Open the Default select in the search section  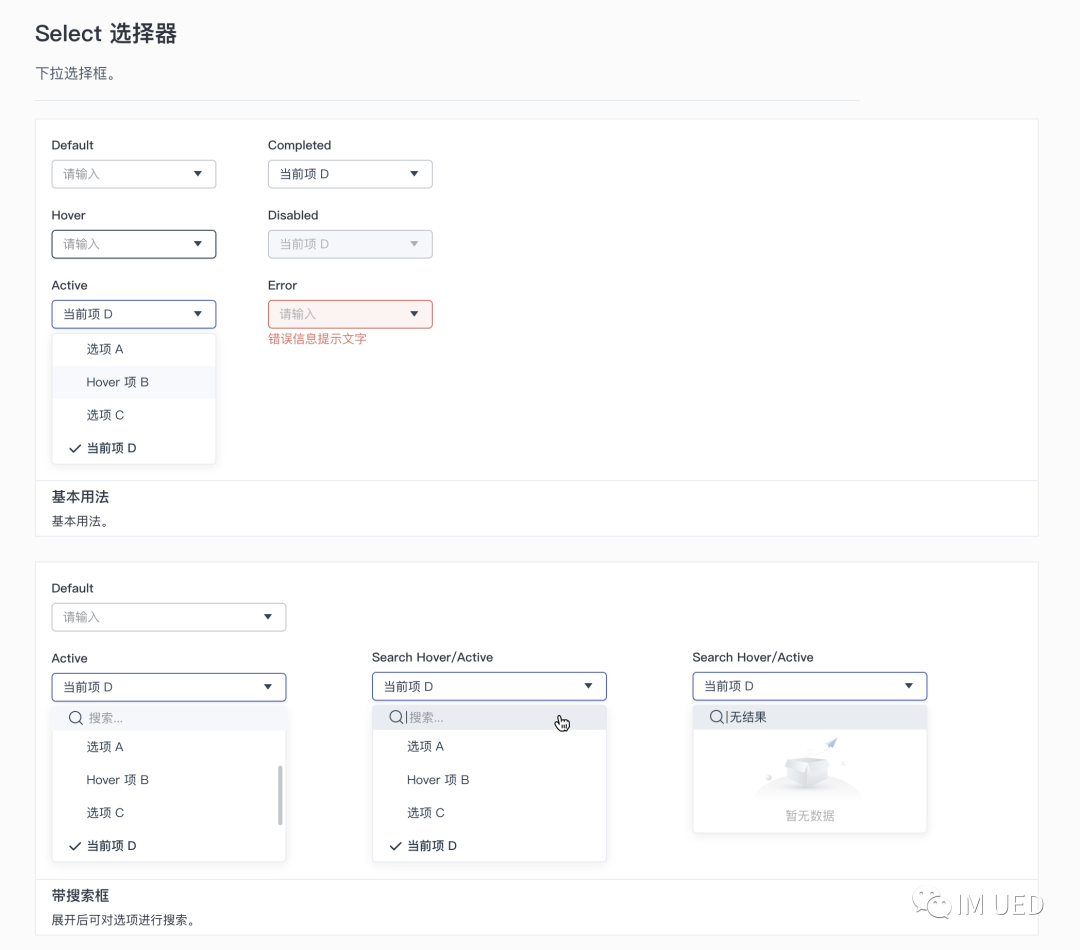169,617
